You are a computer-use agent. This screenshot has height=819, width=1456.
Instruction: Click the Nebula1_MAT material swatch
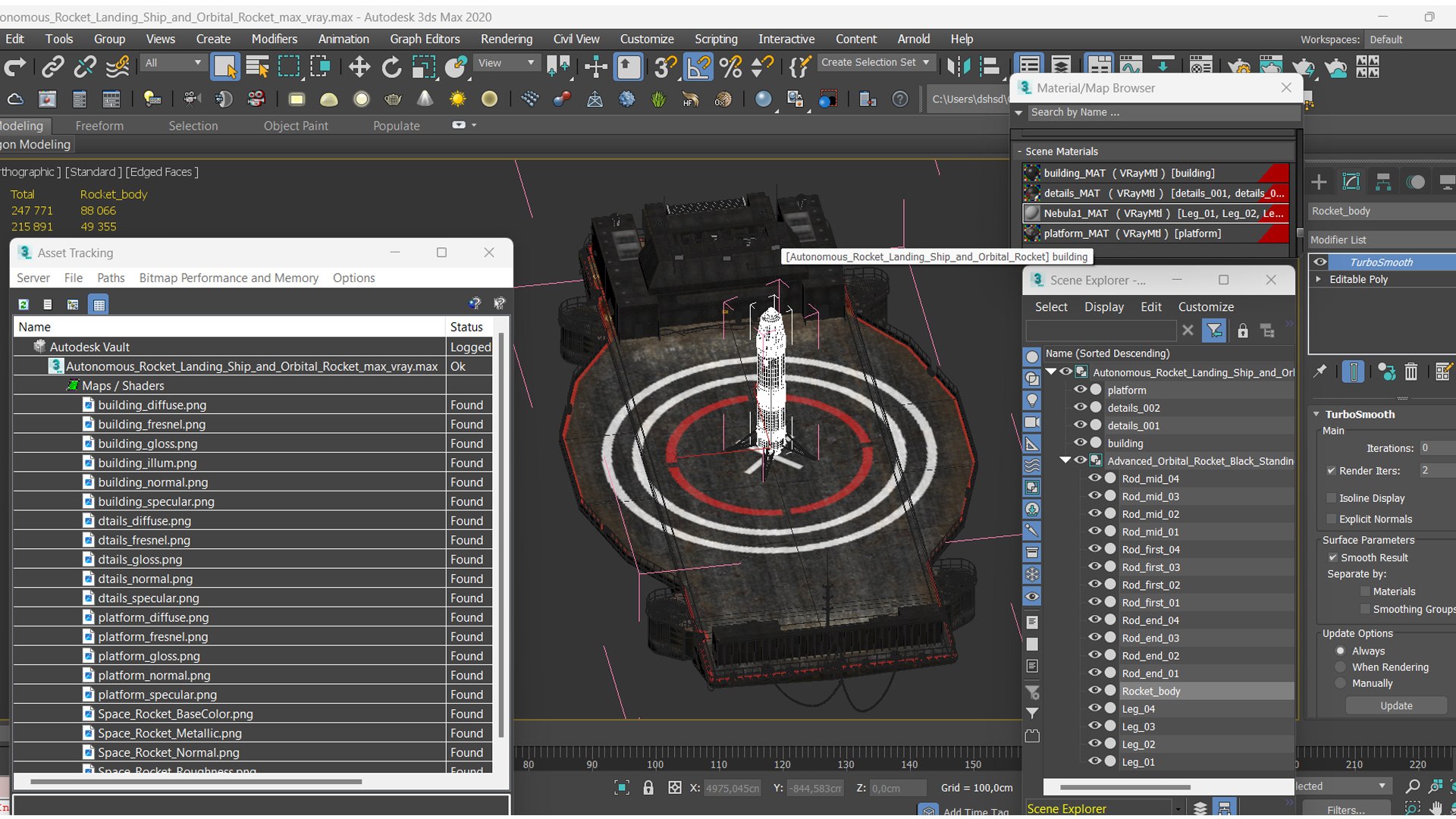point(1032,213)
